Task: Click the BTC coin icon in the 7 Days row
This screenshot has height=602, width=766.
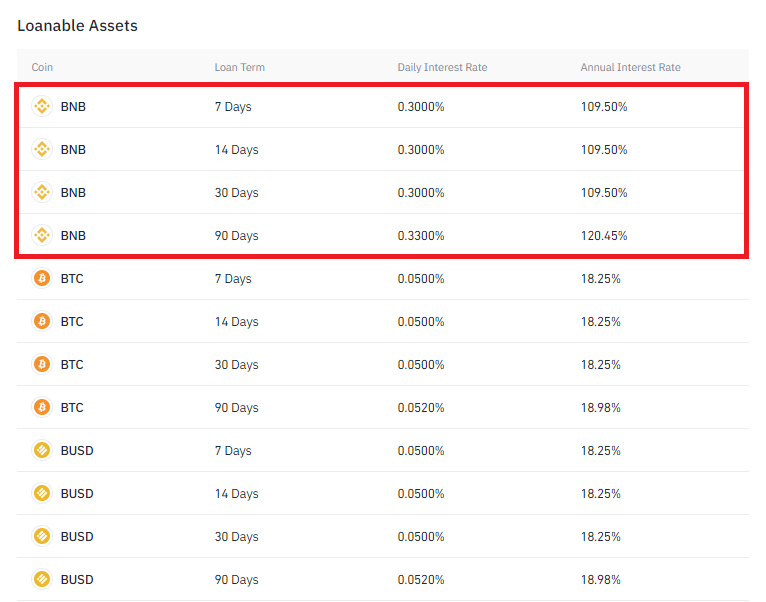Action: tap(42, 278)
